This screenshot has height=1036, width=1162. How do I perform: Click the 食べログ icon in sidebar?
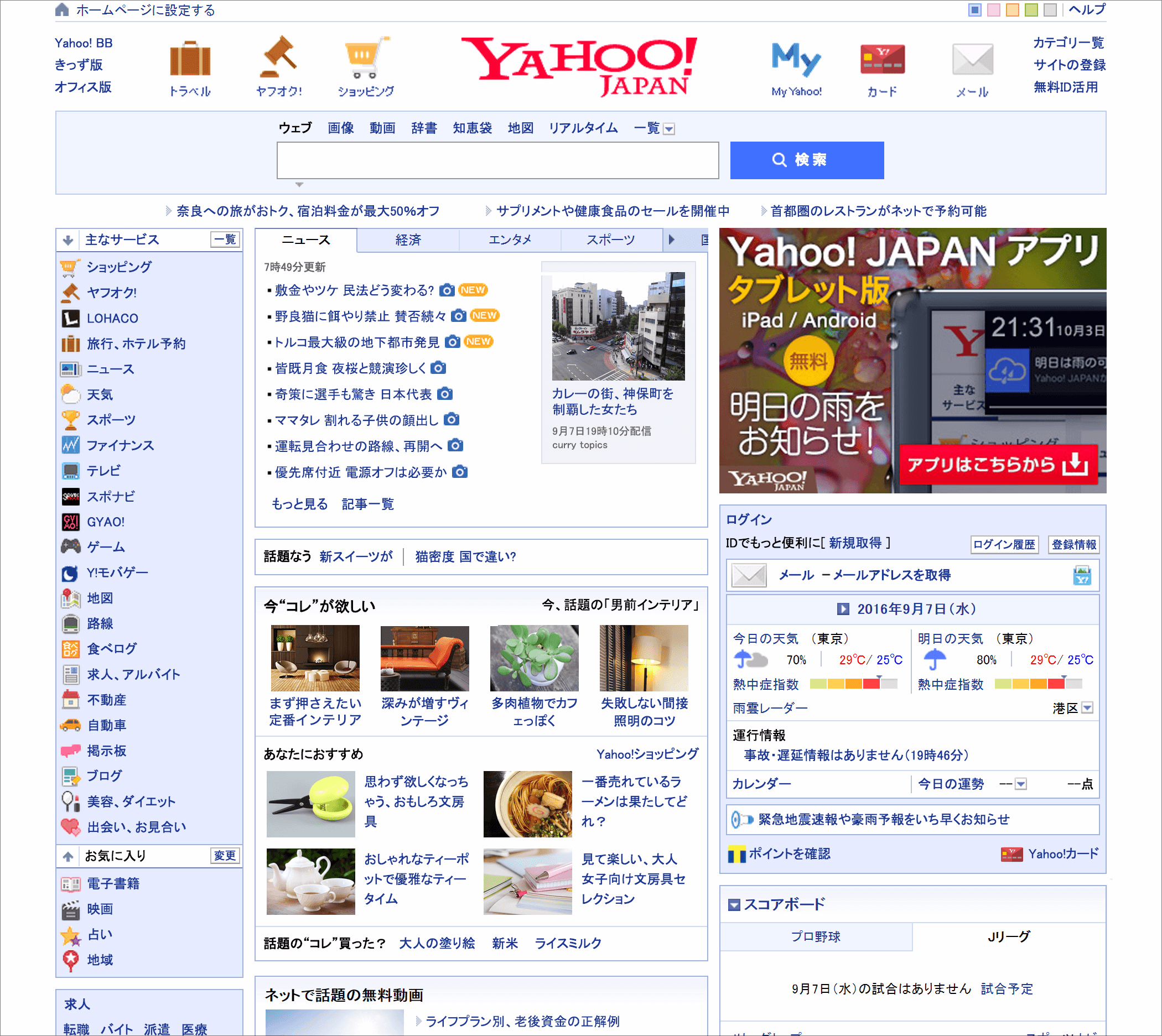tap(70, 649)
